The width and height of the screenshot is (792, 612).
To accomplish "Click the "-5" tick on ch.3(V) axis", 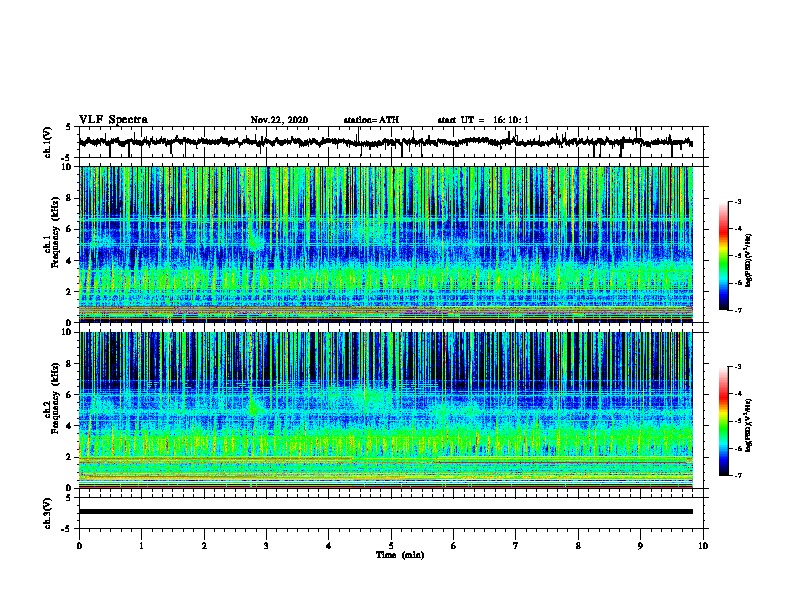I will click(66, 529).
